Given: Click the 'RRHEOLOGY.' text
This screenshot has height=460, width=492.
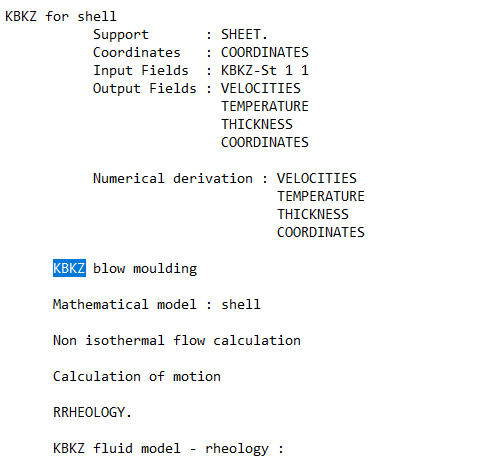Looking at the screenshot, I should coord(93,412).
